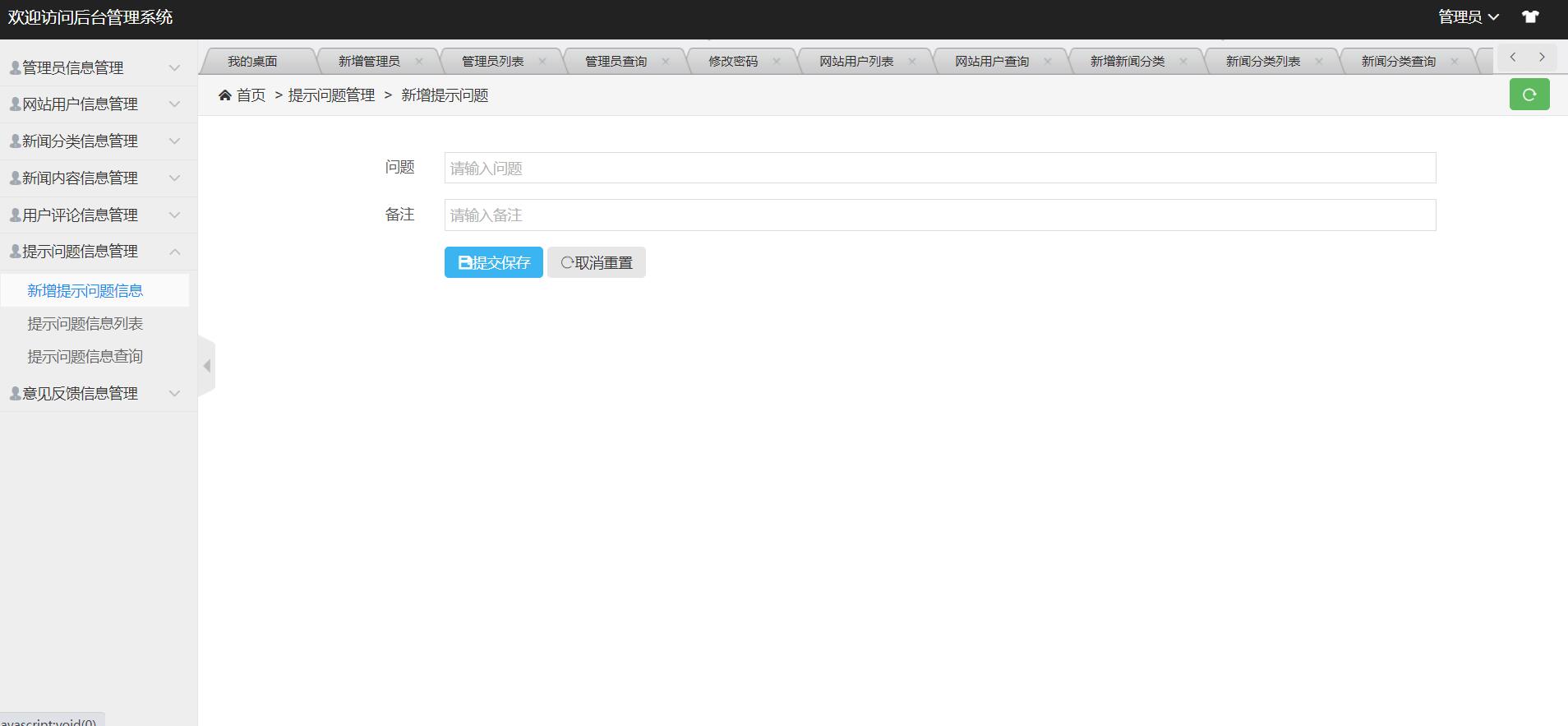Select 意见反馈信息管理 sidebar section
Image resolution: width=1568 pixels, height=726 pixels.
tap(99, 394)
